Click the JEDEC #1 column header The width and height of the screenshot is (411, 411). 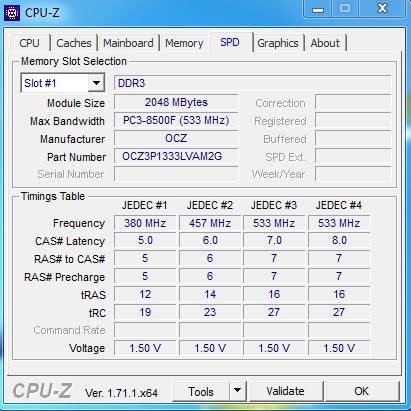click(x=145, y=205)
